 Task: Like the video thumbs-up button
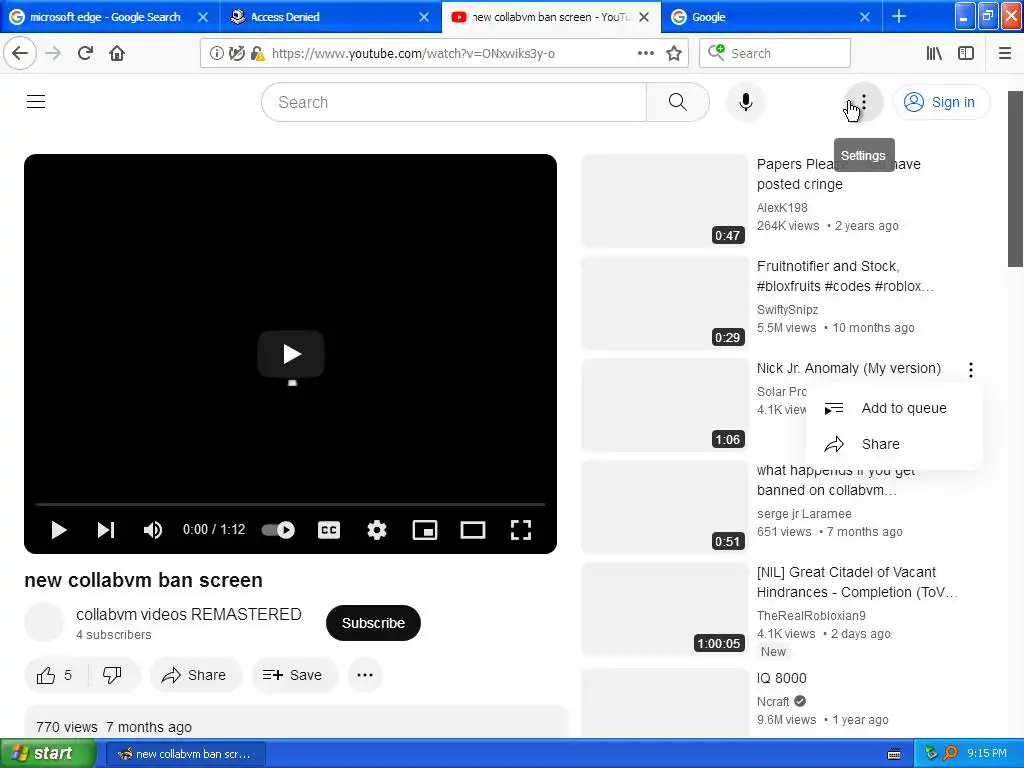click(55, 675)
